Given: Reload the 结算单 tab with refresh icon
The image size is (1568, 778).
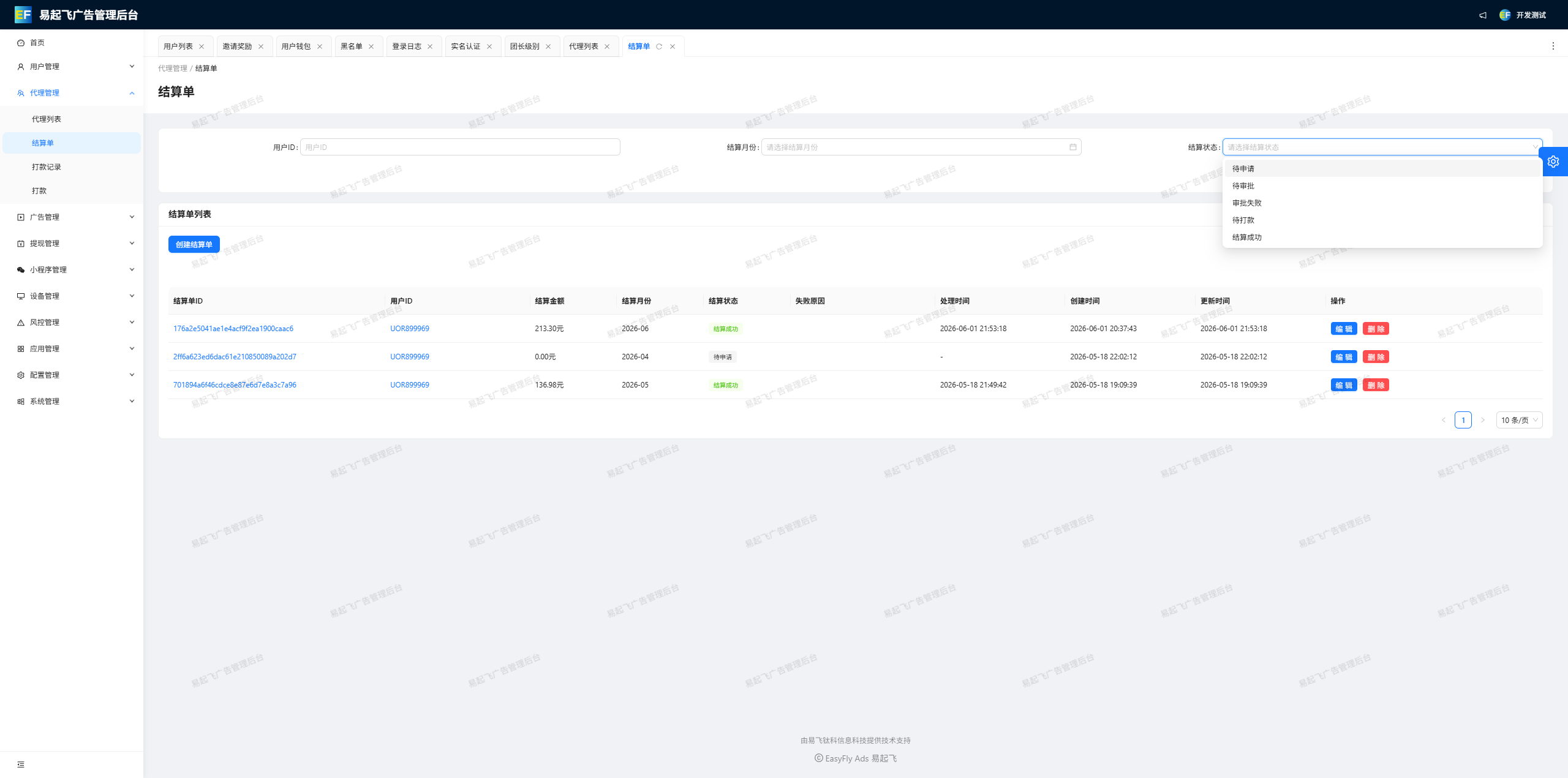Looking at the screenshot, I should point(659,47).
